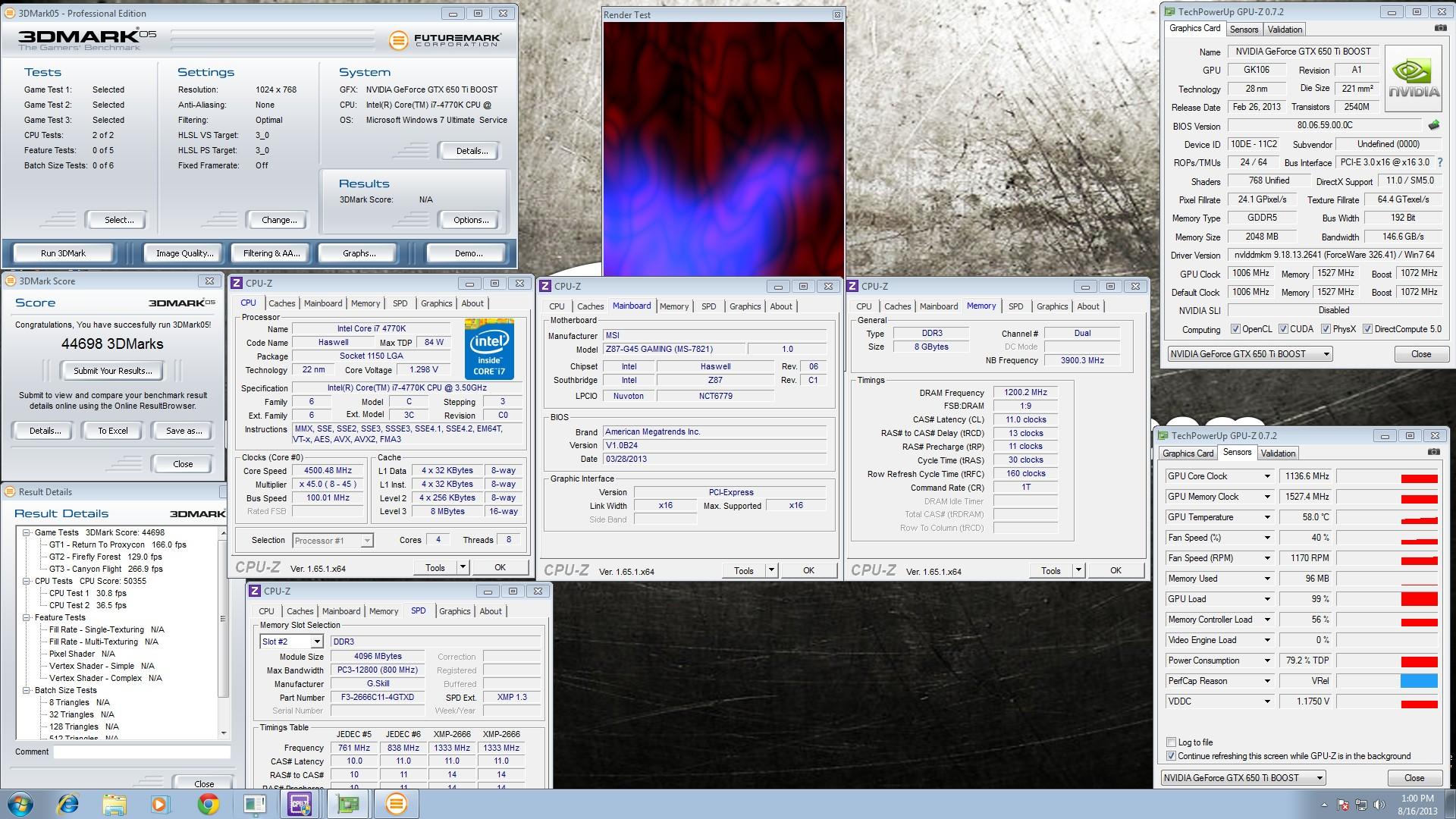Collapse the CPU Tests tree node
Image resolution: width=1456 pixels, height=819 pixels.
27,581
